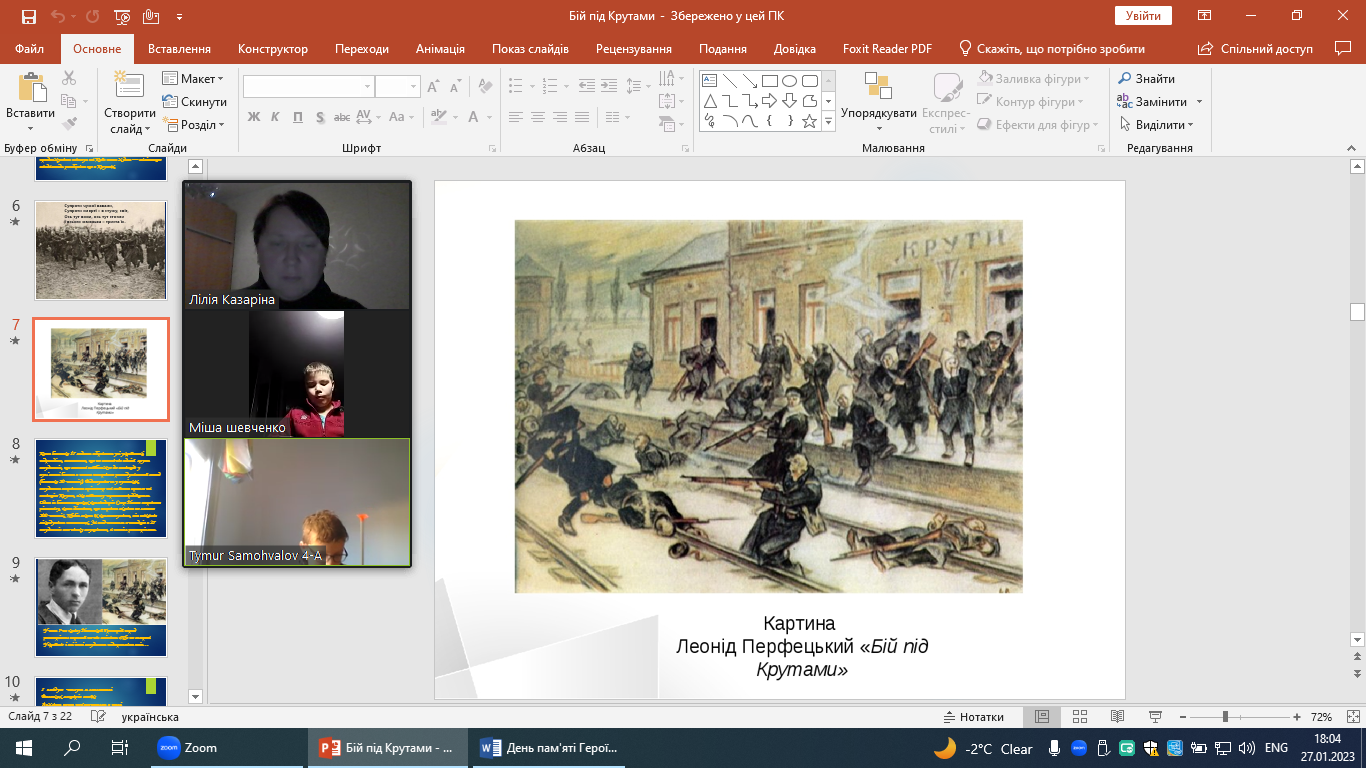1366x768 pixels.
Task: Switch to Переходи ribbon tab
Action: 362,49
